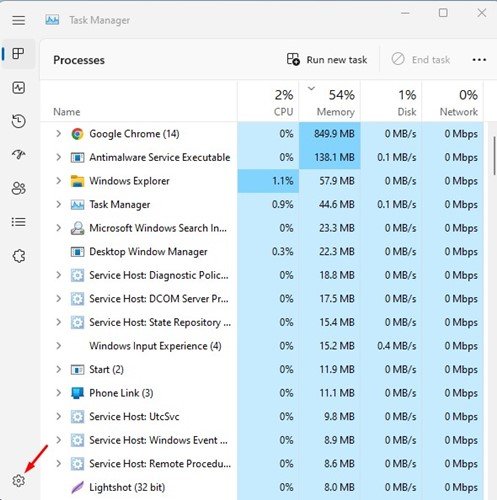Image resolution: width=497 pixels, height=500 pixels.
Task: Open the Performance page icon
Action: 18,88
